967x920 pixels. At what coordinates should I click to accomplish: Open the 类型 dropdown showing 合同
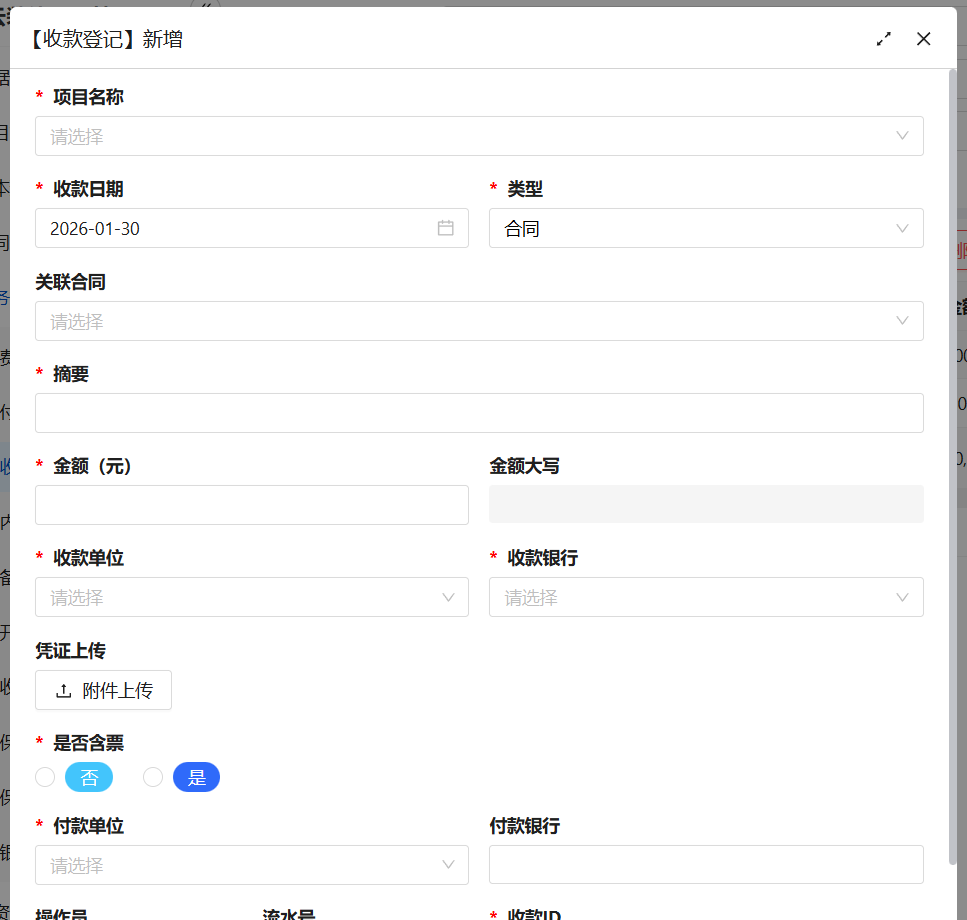pos(706,228)
